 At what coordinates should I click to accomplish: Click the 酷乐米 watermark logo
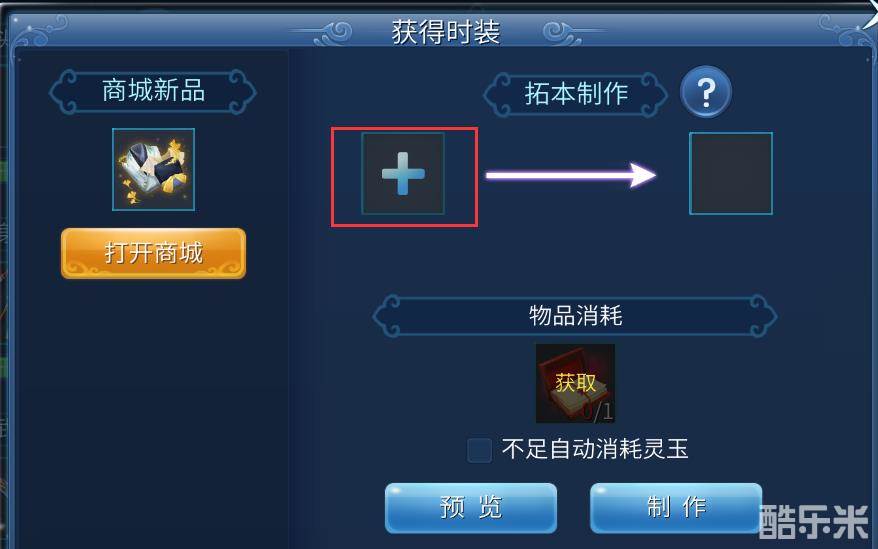click(x=813, y=522)
